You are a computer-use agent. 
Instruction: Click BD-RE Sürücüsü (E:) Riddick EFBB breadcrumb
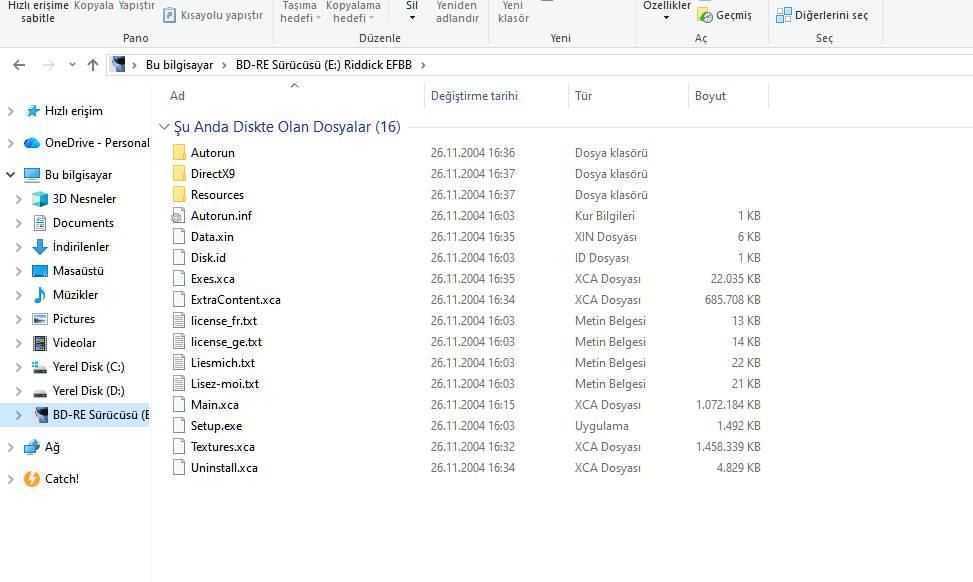pyautogui.click(x=323, y=65)
